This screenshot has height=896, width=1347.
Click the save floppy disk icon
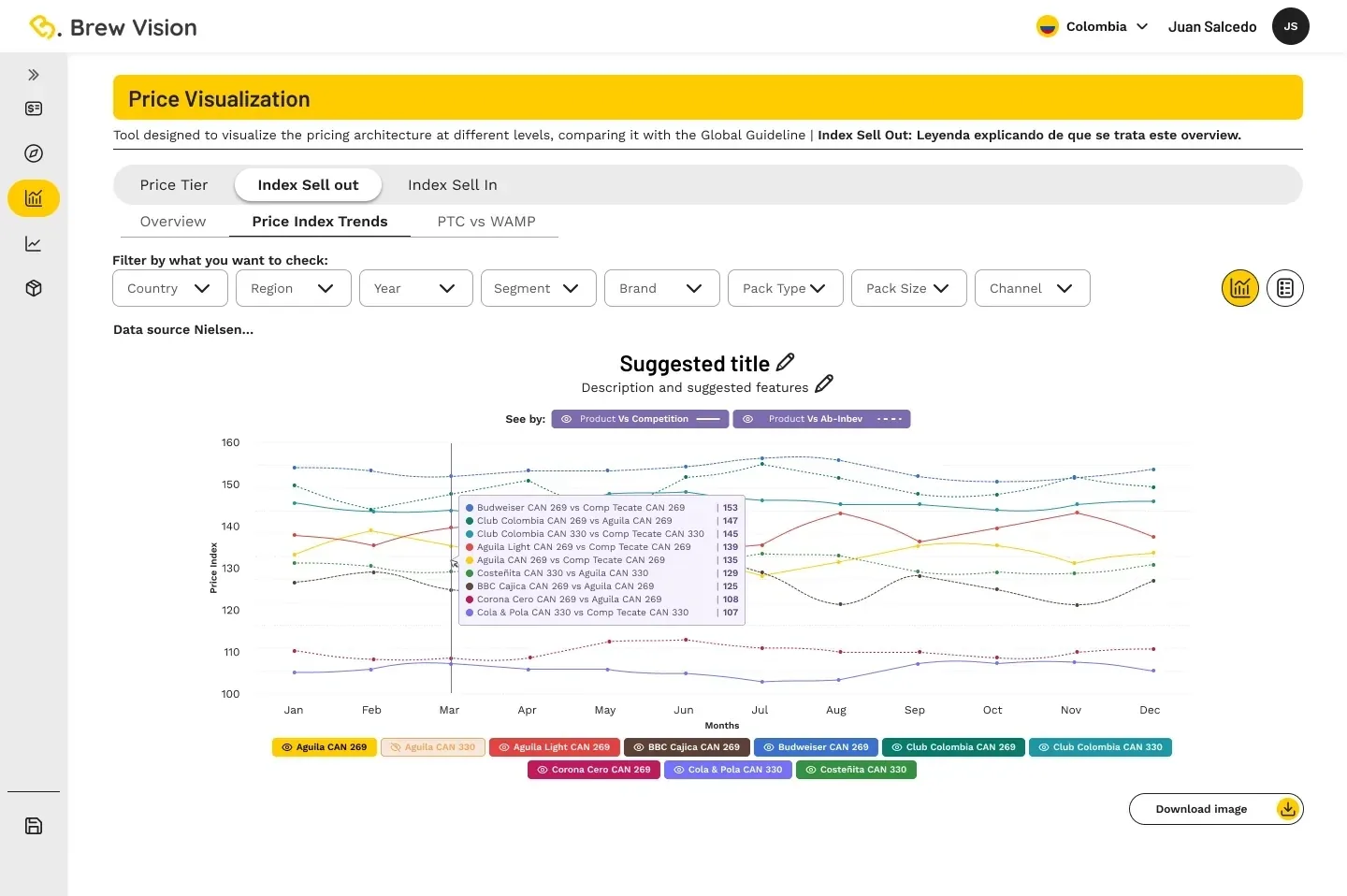coord(34,826)
